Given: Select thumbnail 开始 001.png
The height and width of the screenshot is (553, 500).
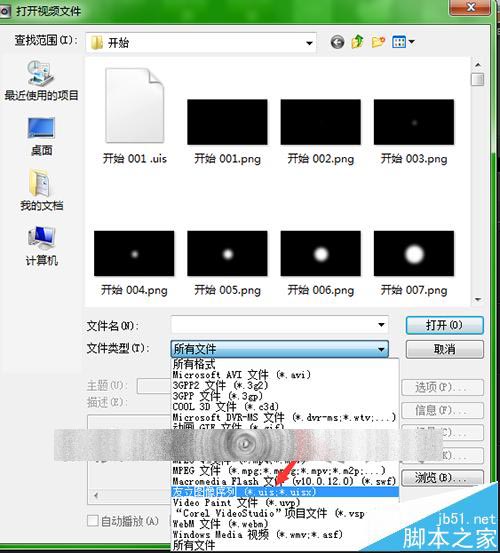Looking at the screenshot, I should coord(227,132).
